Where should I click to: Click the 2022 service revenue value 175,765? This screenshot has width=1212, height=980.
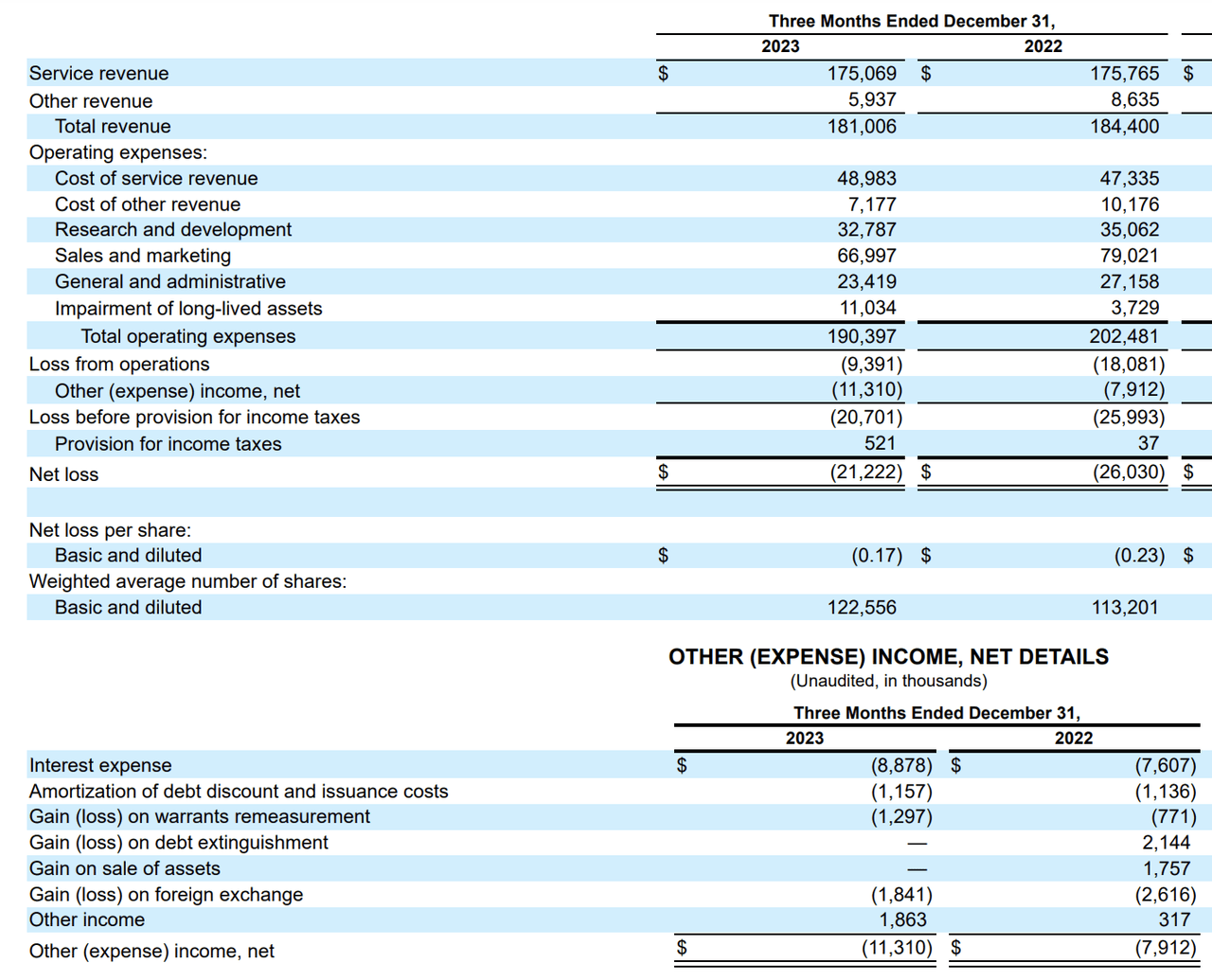click(1124, 73)
